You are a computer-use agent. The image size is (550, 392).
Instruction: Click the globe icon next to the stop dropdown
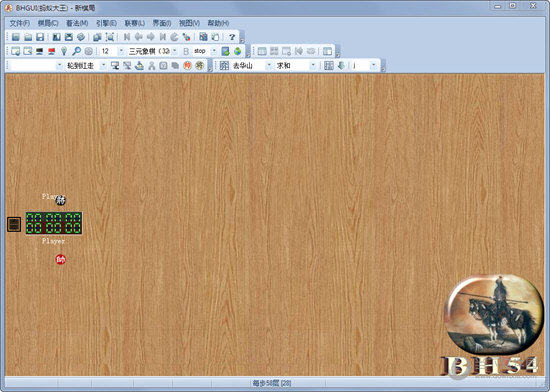[x=237, y=51]
